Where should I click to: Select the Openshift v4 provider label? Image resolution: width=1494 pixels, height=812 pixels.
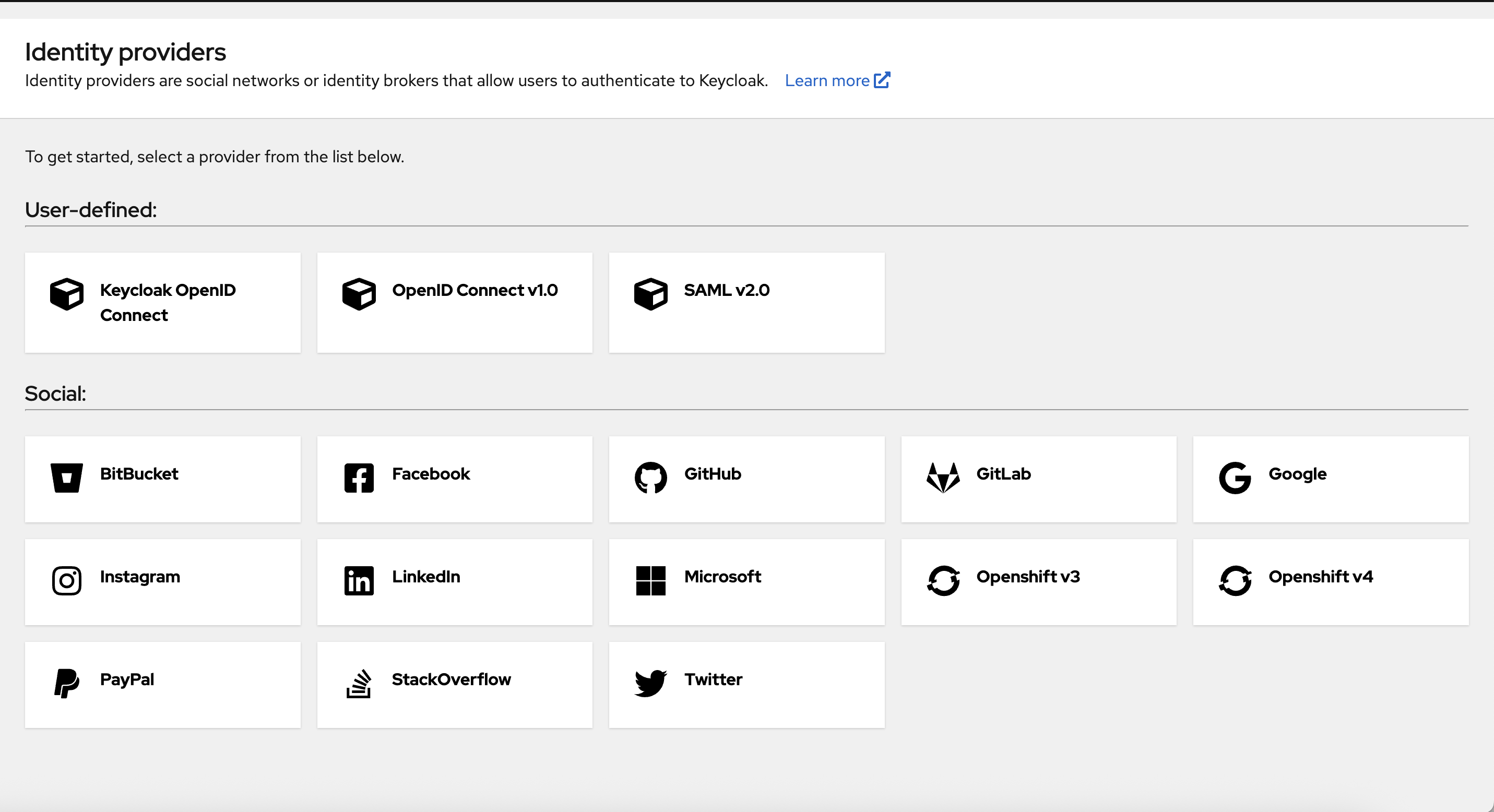pyautogui.click(x=1321, y=577)
